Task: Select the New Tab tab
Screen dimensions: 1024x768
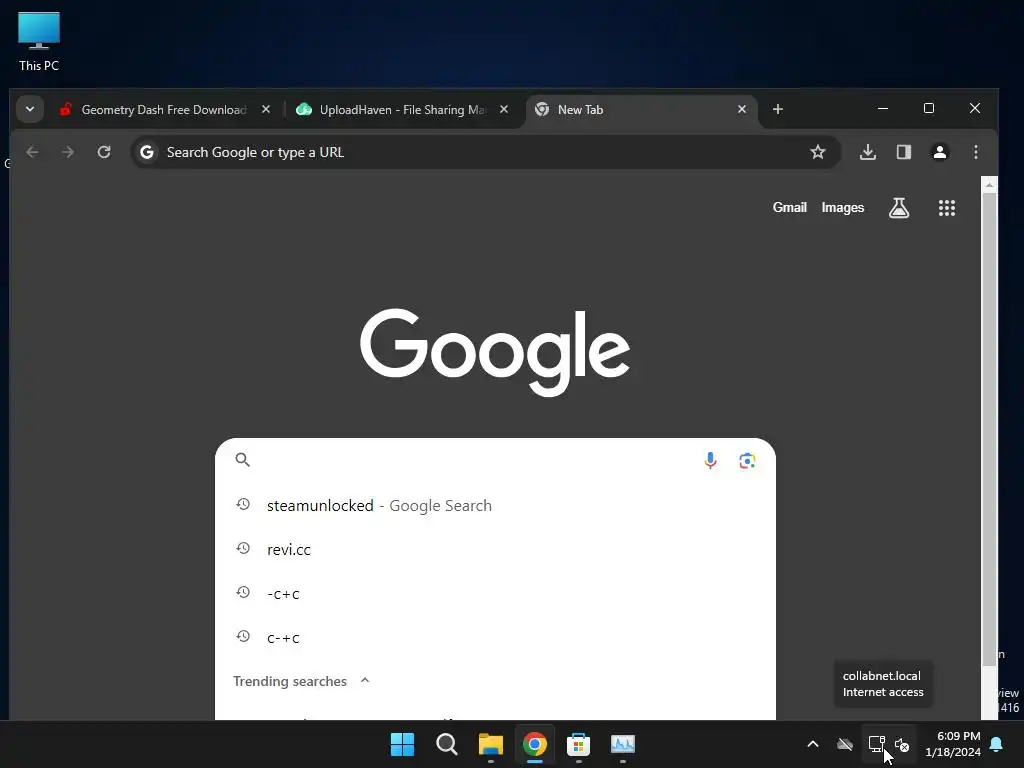Action: (x=641, y=110)
